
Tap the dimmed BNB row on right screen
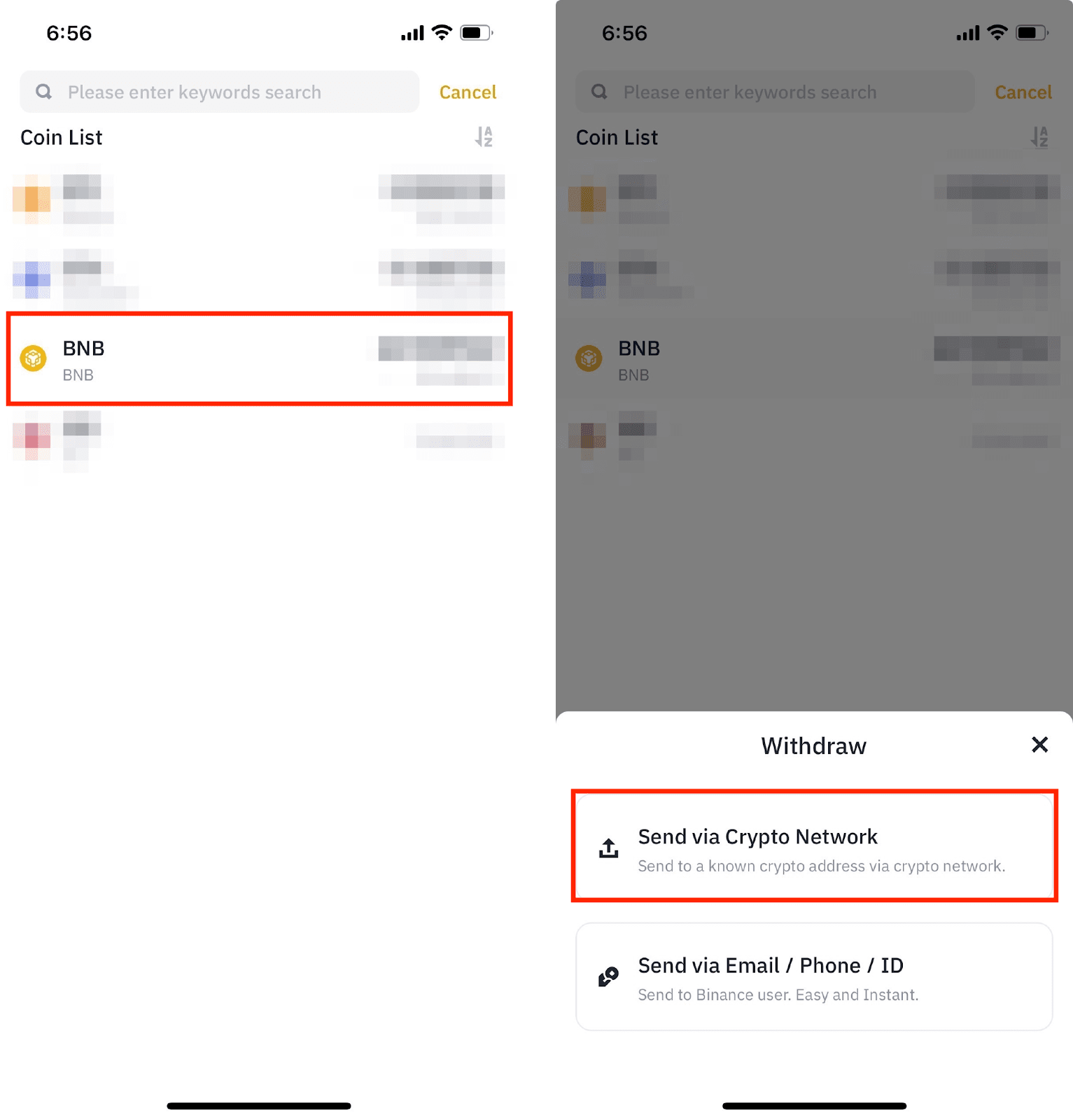tap(814, 358)
